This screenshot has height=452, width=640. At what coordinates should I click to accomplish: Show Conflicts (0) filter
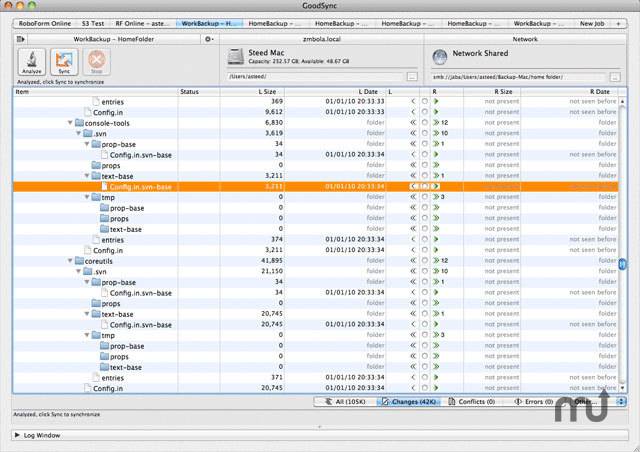pos(471,402)
